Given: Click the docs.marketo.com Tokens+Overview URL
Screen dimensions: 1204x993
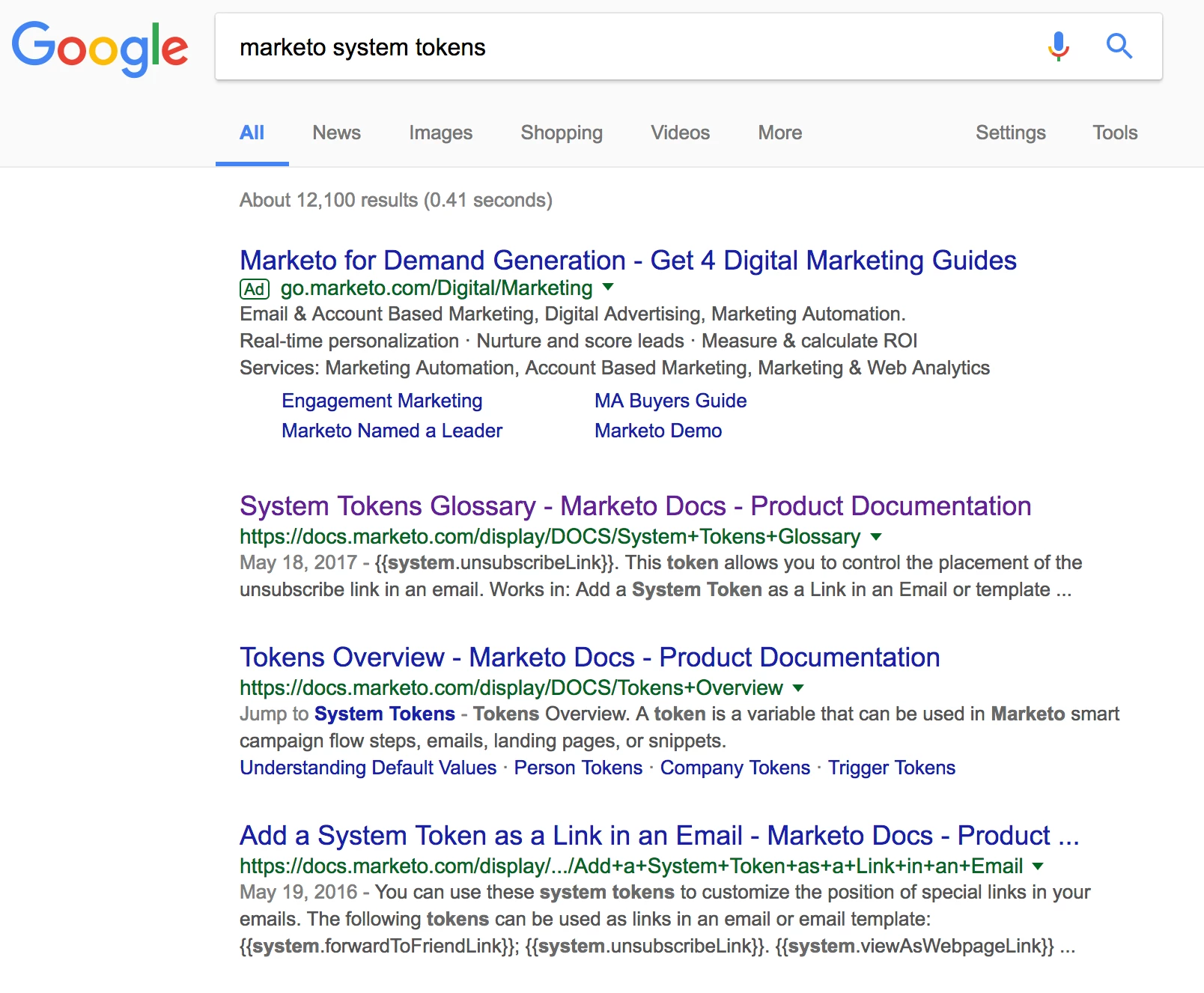Looking at the screenshot, I should point(511,688).
